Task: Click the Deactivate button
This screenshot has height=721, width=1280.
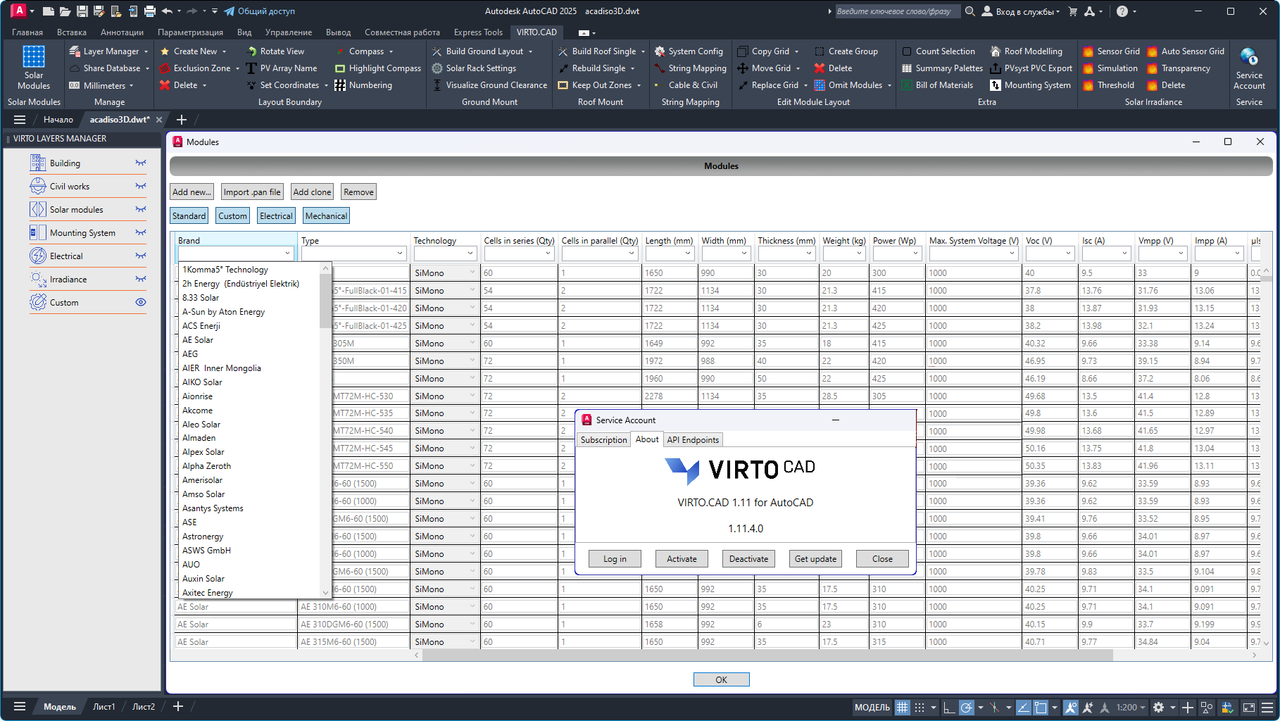Action: coord(748,559)
